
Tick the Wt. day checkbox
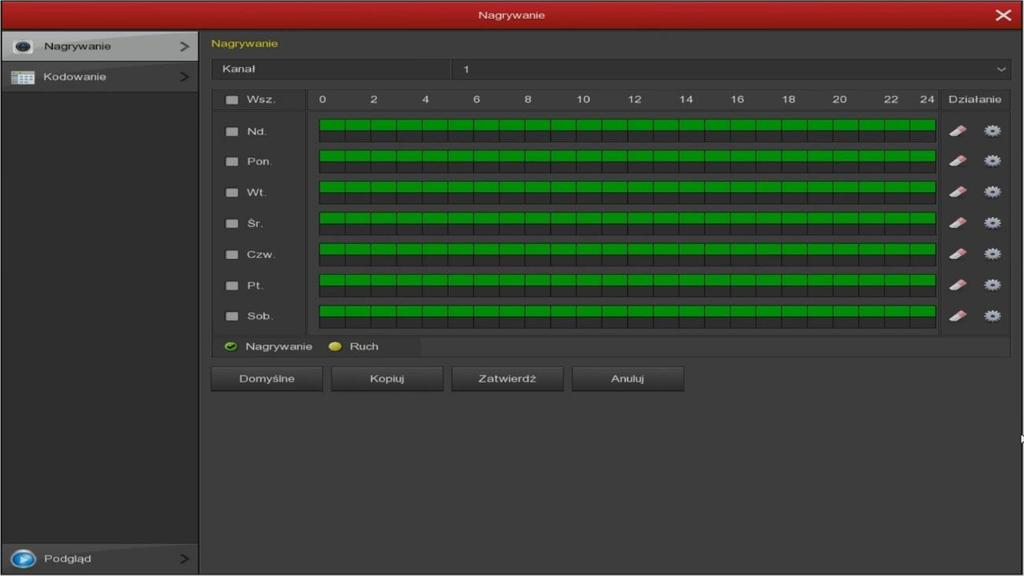point(232,193)
